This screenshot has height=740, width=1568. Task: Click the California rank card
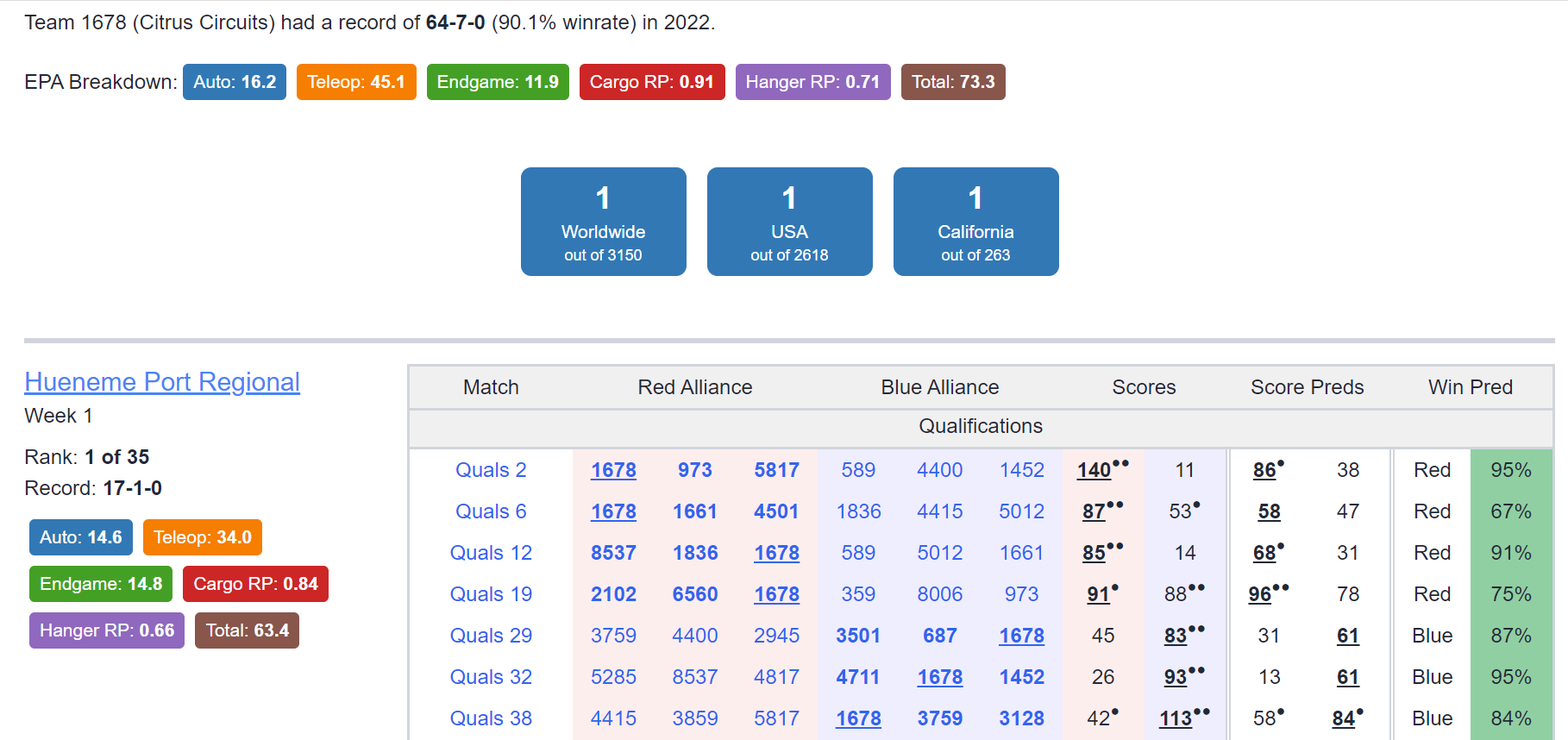coord(976,222)
